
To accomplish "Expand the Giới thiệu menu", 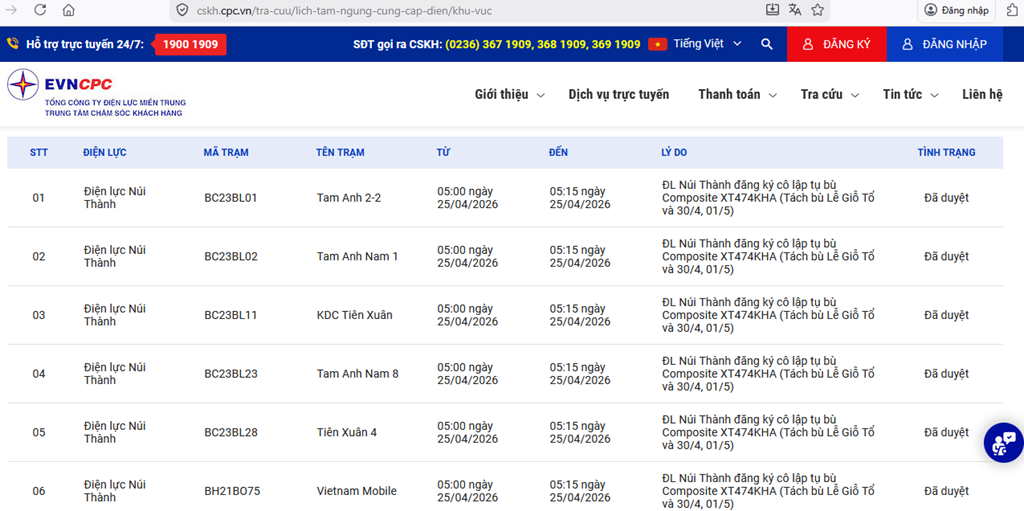I will pyautogui.click(x=509, y=94).
